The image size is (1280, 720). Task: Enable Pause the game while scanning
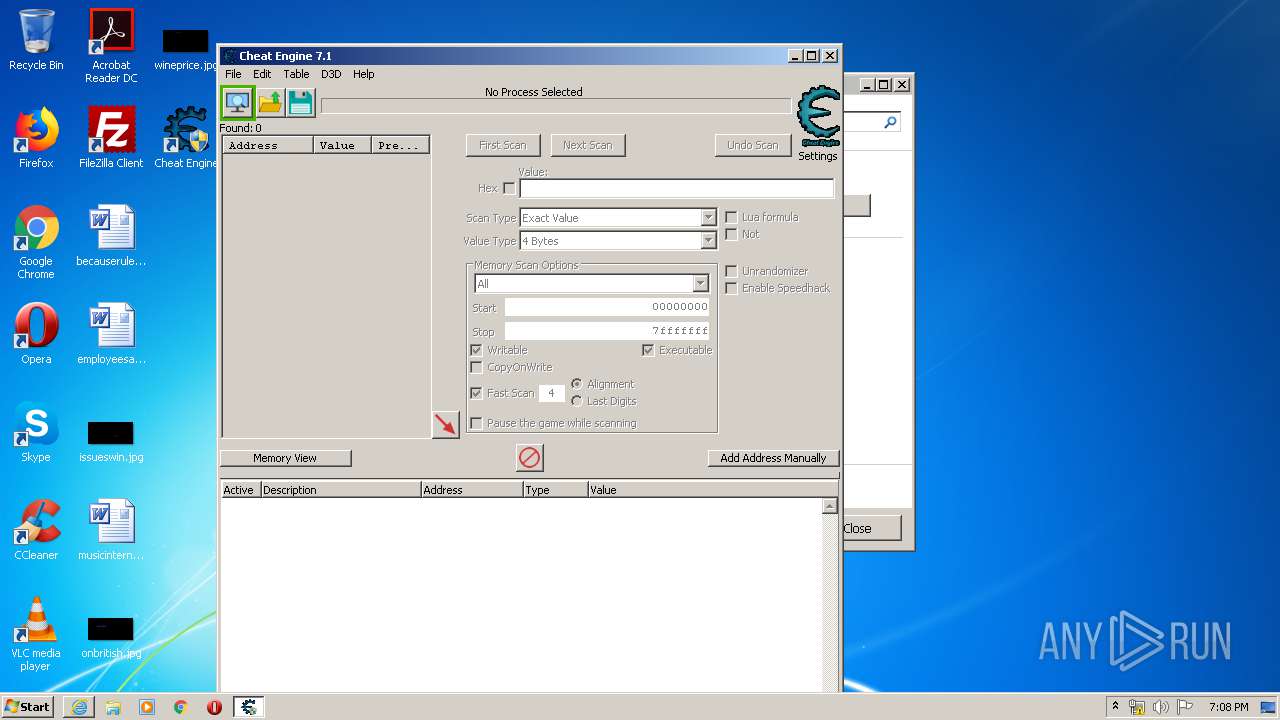[x=476, y=423]
